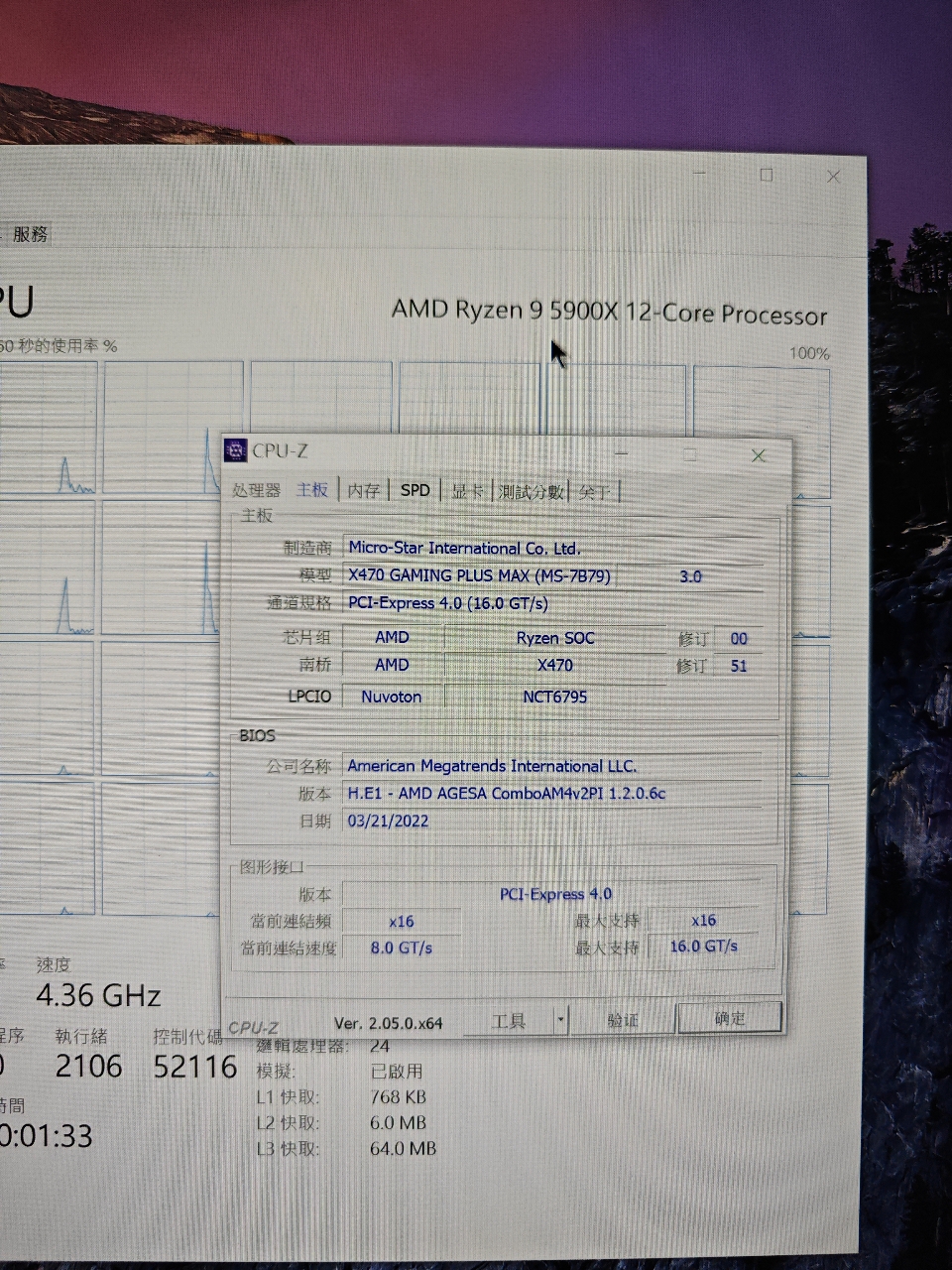Screen dimensions: 952x1270
Task: Click the current link width x16 value
Action: point(402,921)
